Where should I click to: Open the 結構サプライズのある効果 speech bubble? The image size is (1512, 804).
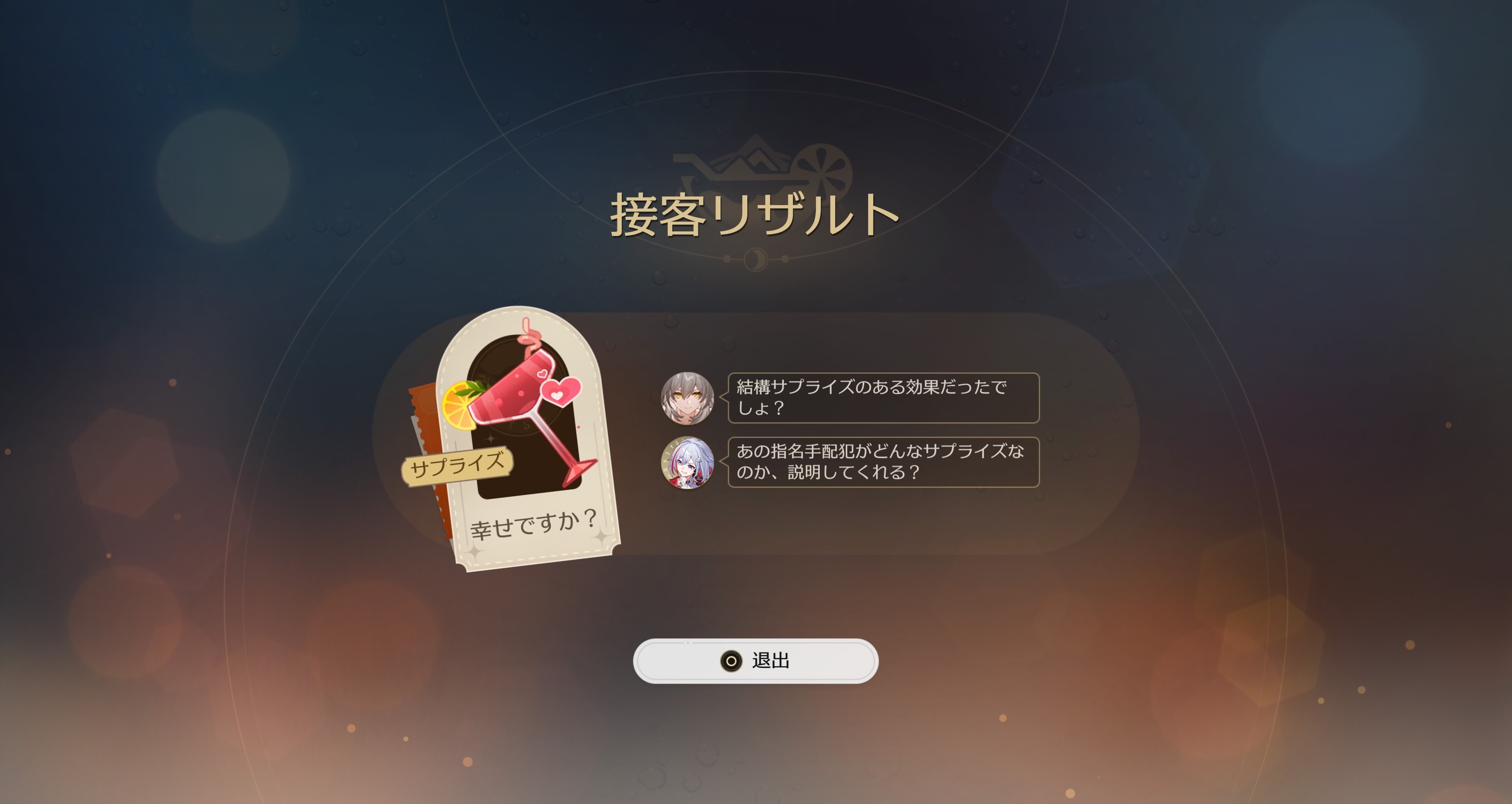click(x=883, y=397)
